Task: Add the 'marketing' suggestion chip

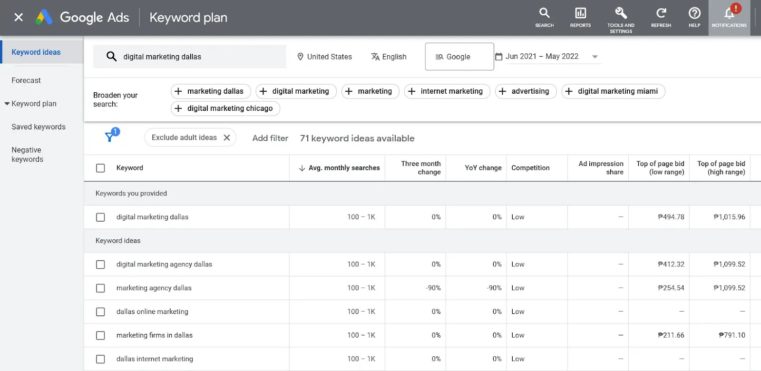Action: (370, 91)
